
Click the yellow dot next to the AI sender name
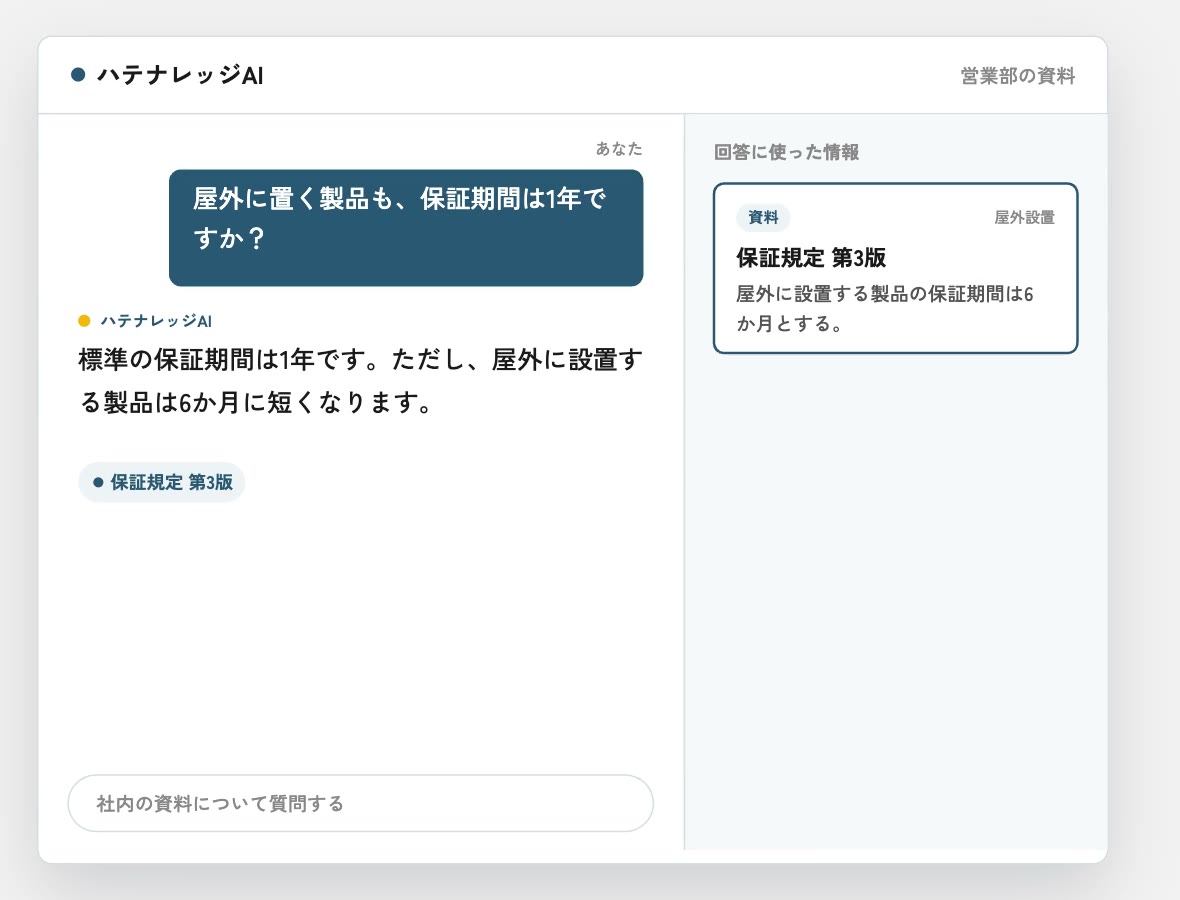tap(84, 321)
